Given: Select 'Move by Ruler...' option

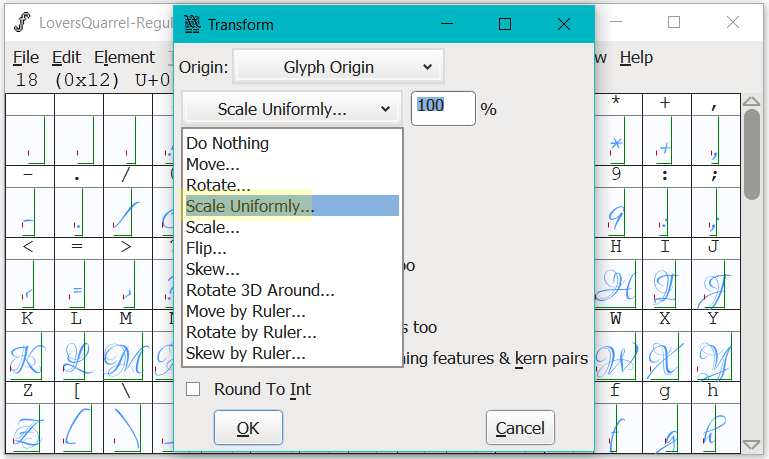Looking at the screenshot, I should [x=245, y=311].
